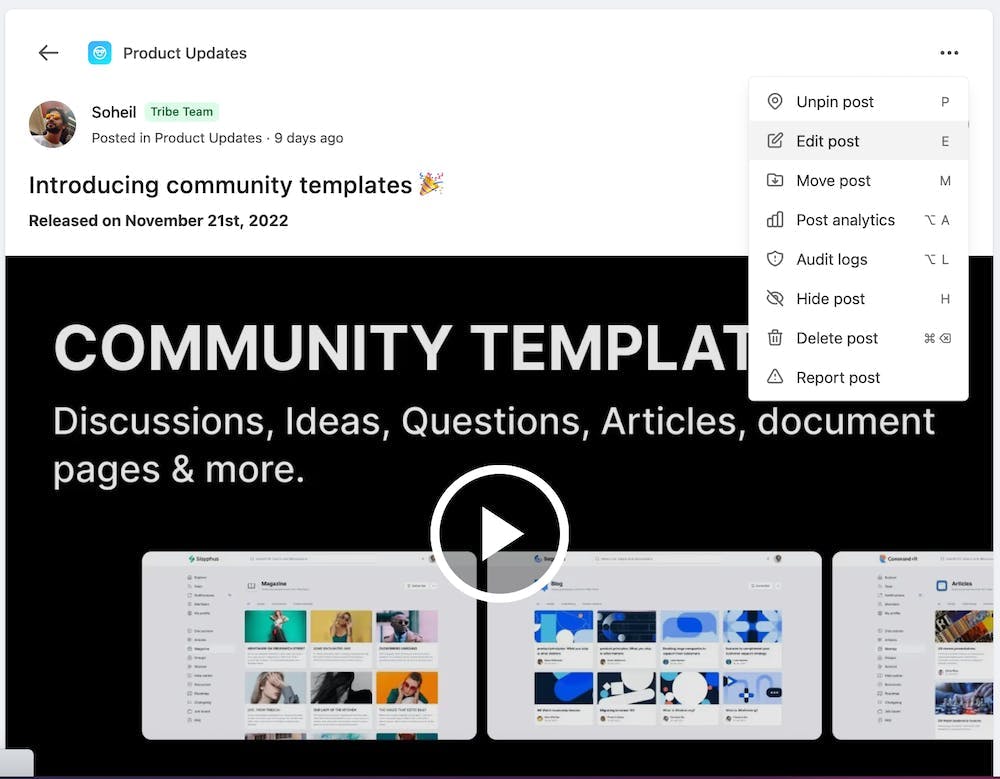
Task: Click the Delete post trash can icon
Action: (775, 338)
